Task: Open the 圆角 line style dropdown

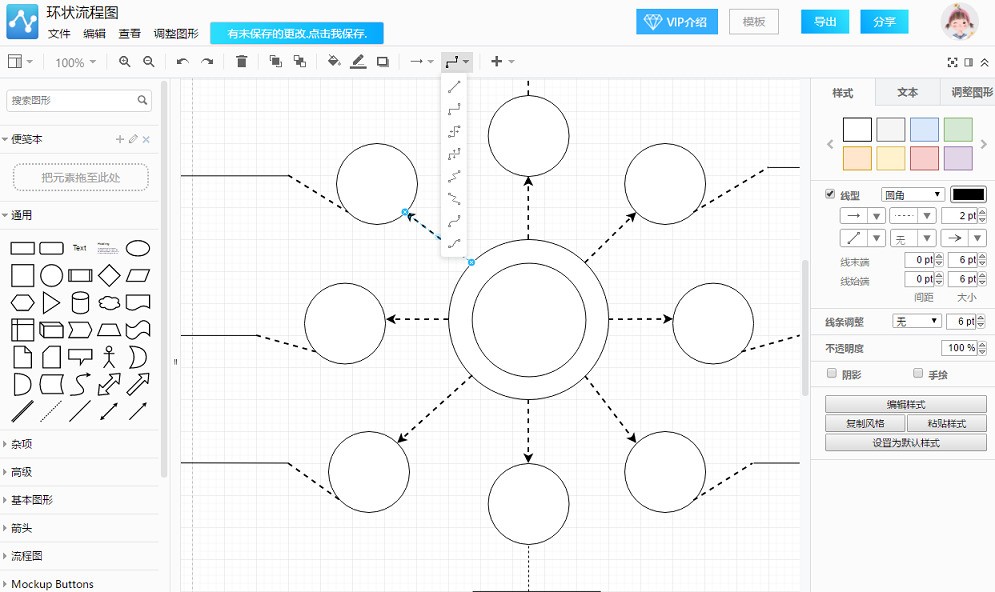Action: point(912,195)
